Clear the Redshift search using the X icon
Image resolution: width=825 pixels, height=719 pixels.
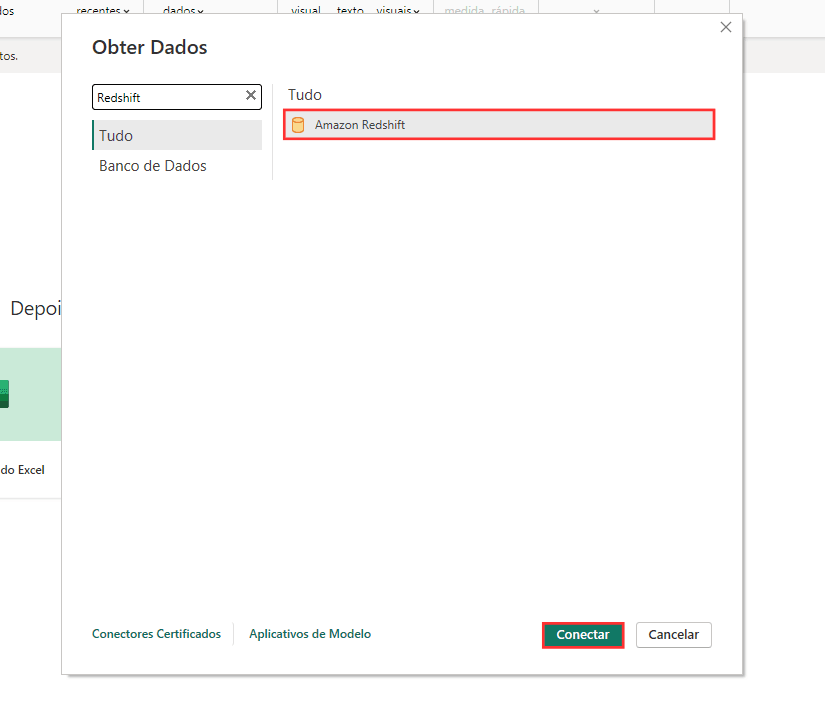point(251,96)
